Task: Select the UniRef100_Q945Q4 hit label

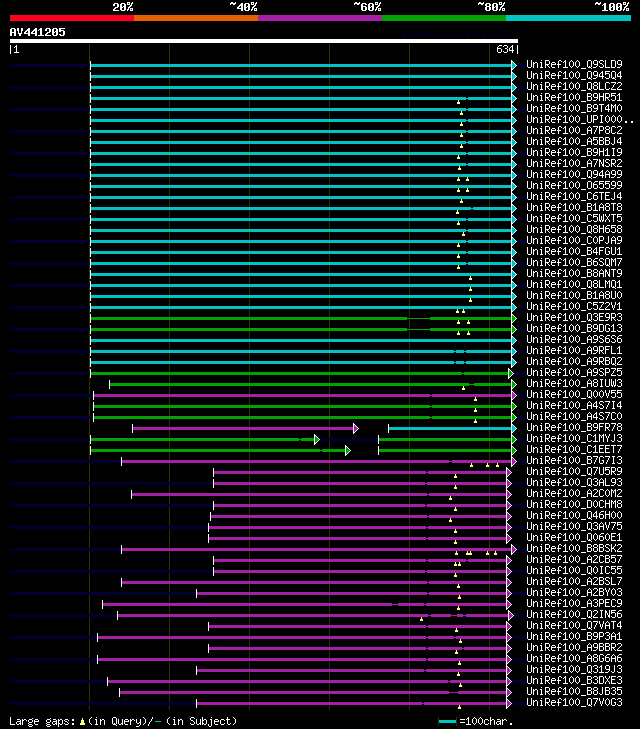Action: click(574, 75)
